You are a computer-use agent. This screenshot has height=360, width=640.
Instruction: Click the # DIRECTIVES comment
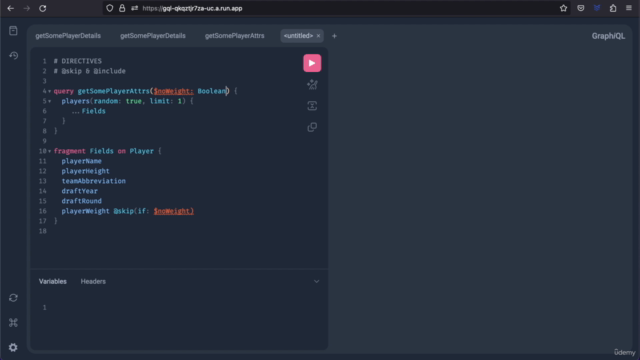click(78, 61)
